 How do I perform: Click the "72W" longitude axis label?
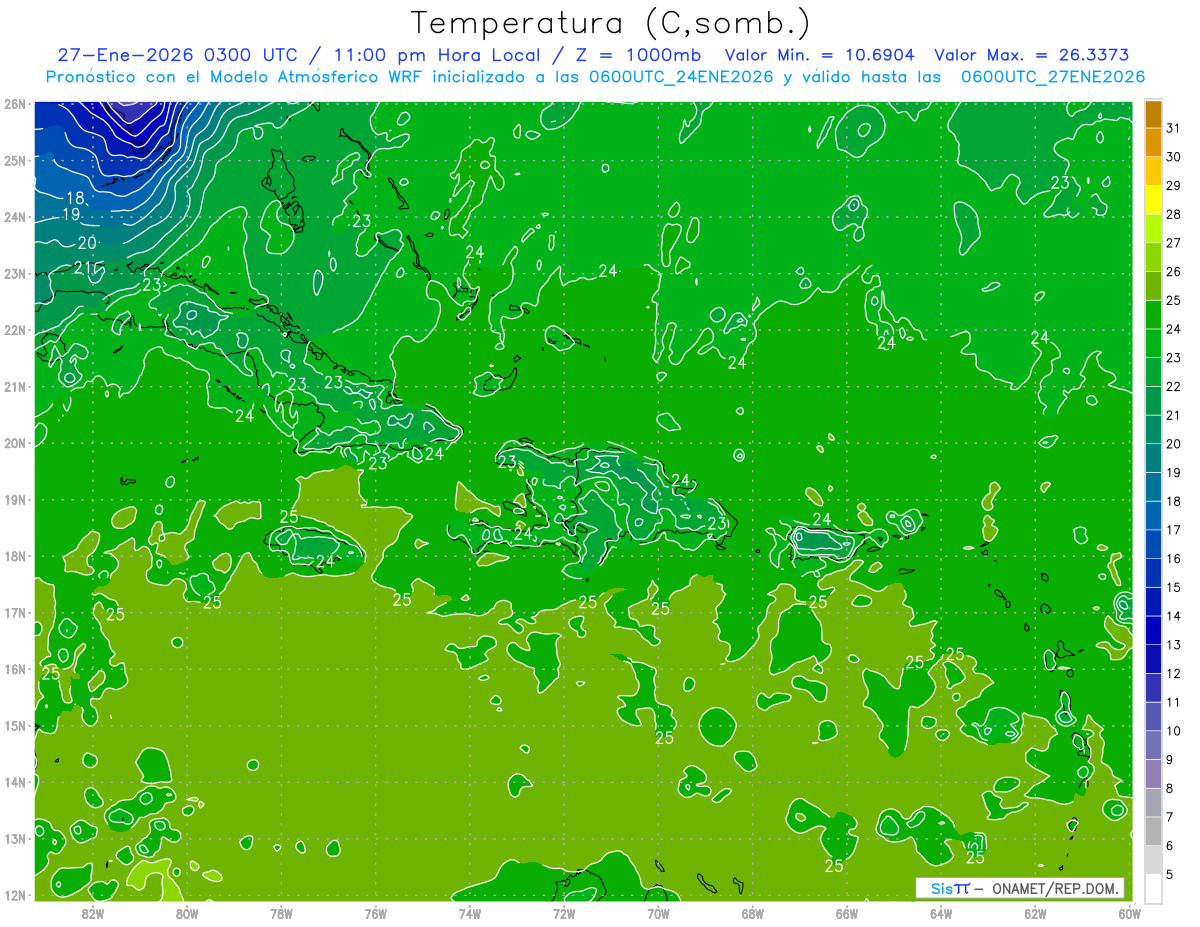click(x=564, y=912)
